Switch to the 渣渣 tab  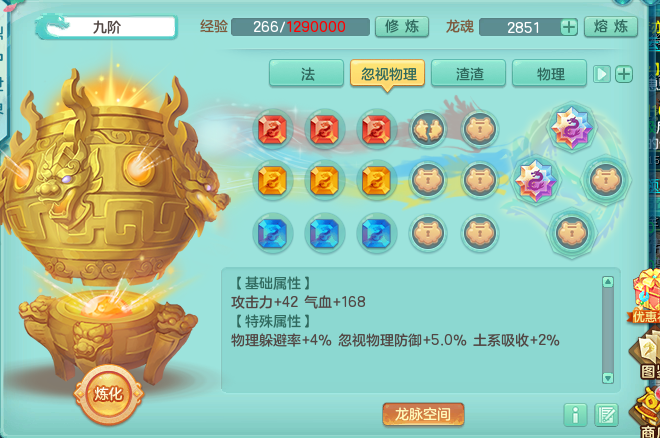point(468,74)
